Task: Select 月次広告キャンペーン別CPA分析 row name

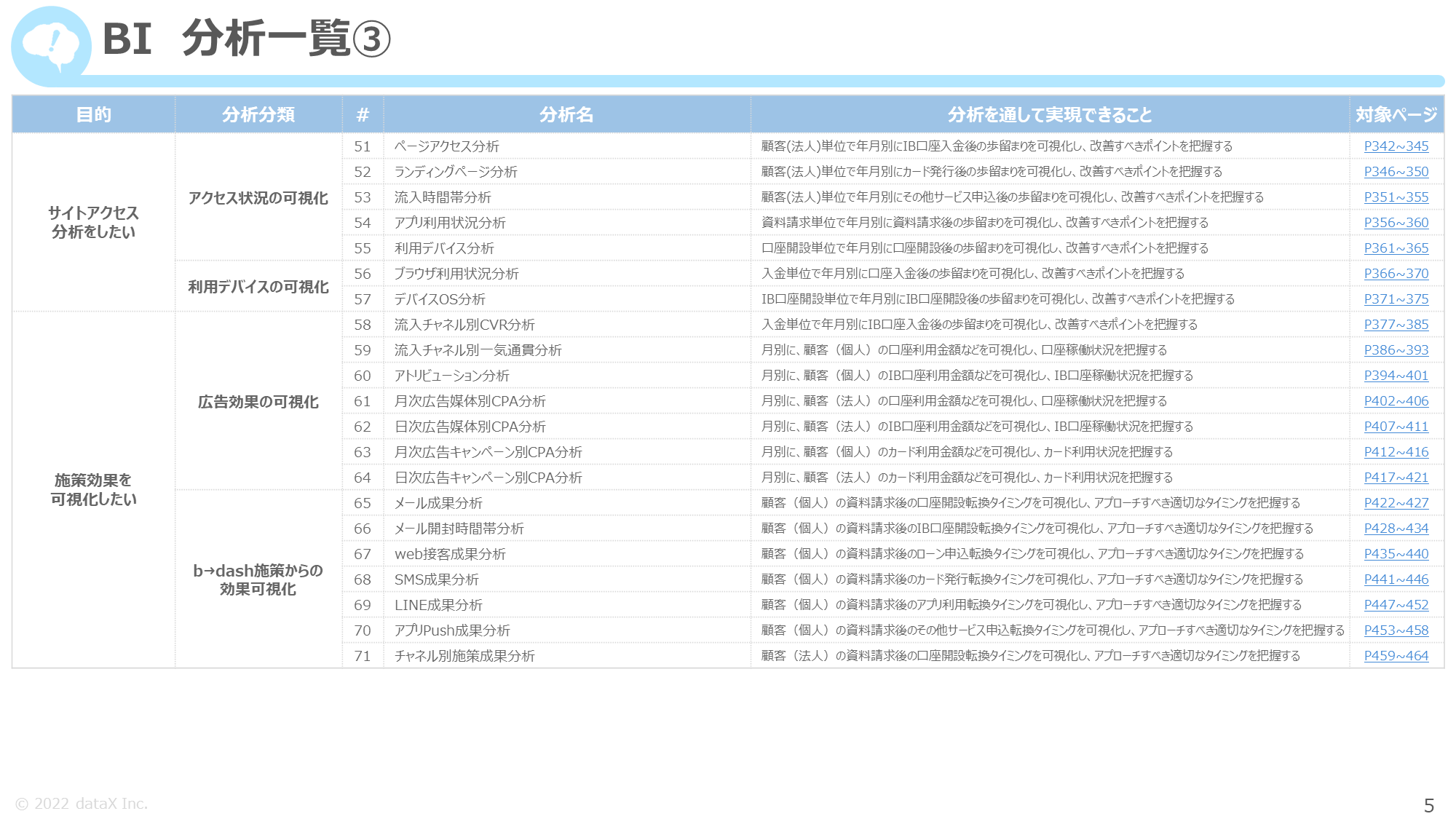Action: [488, 452]
